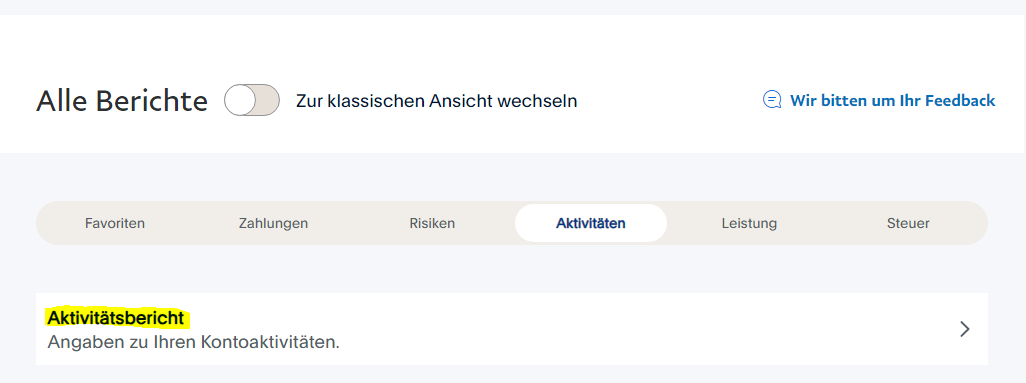Click the Alle Berichte heading
This screenshot has width=1026, height=383.
click(122, 101)
